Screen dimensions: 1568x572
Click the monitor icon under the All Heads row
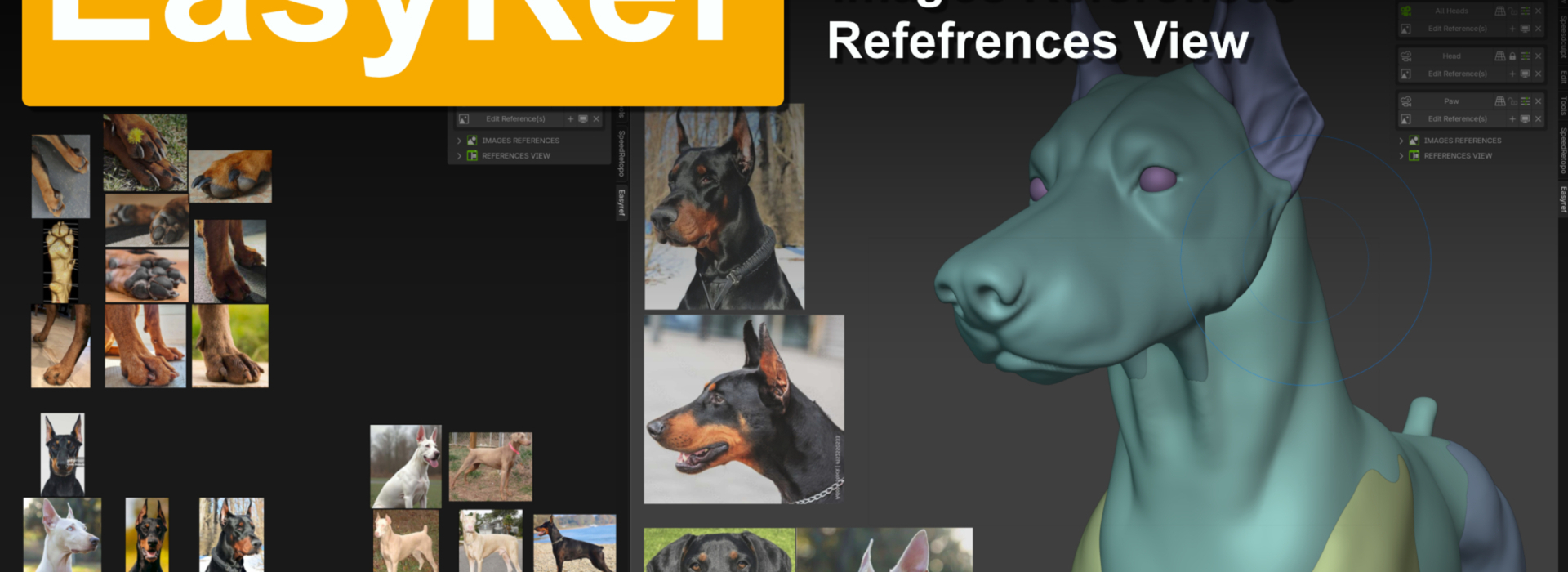pyautogui.click(x=1525, y=29)
